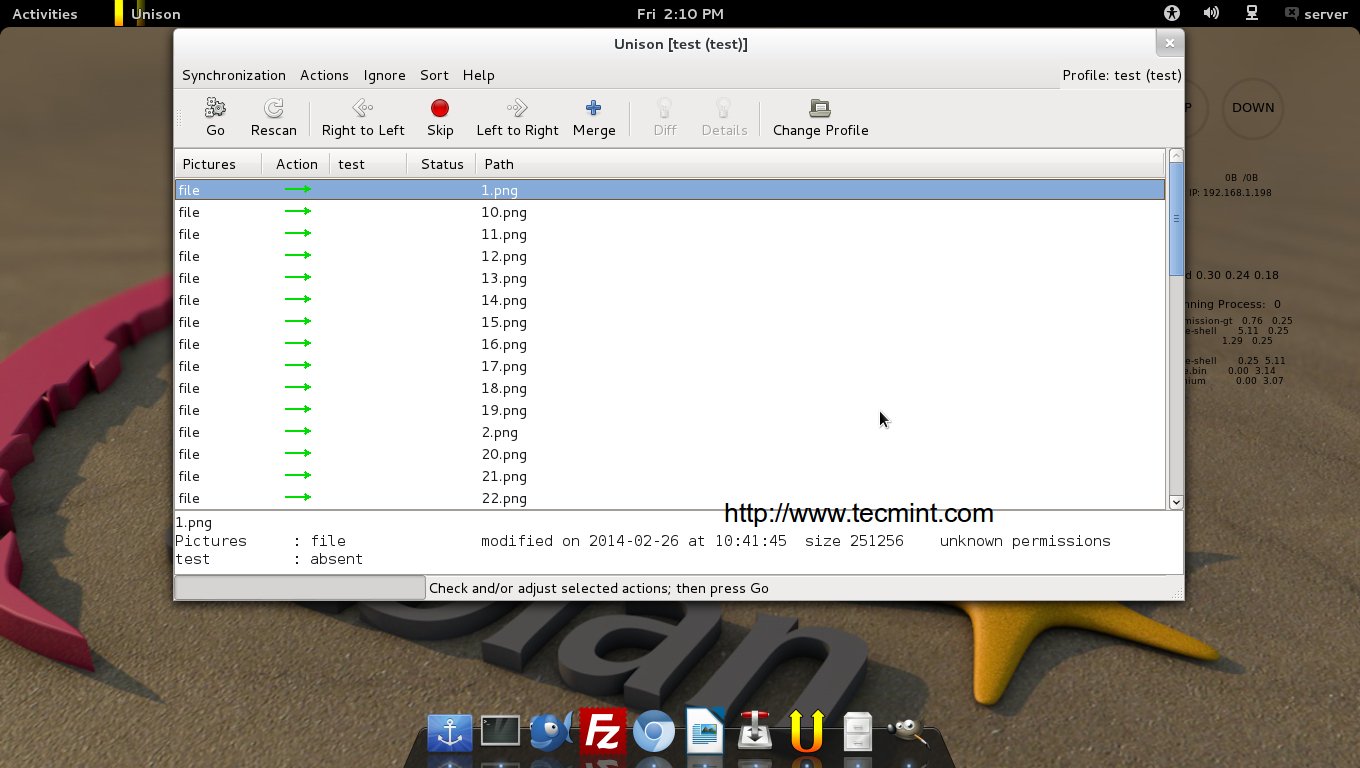Click the blue Merge plus icon

pyautogui.click(x=593, y=108)
